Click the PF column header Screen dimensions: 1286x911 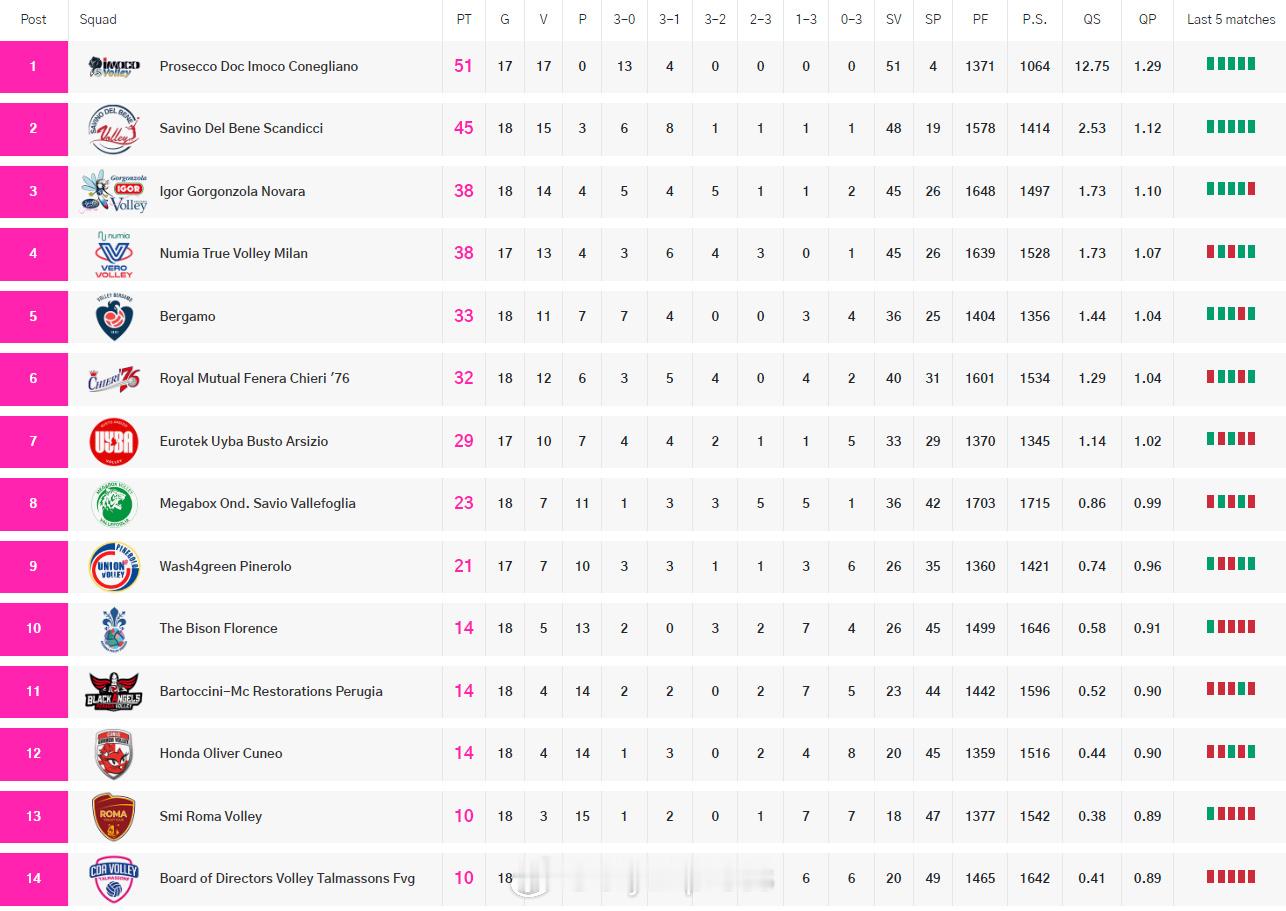coord(980,19)
